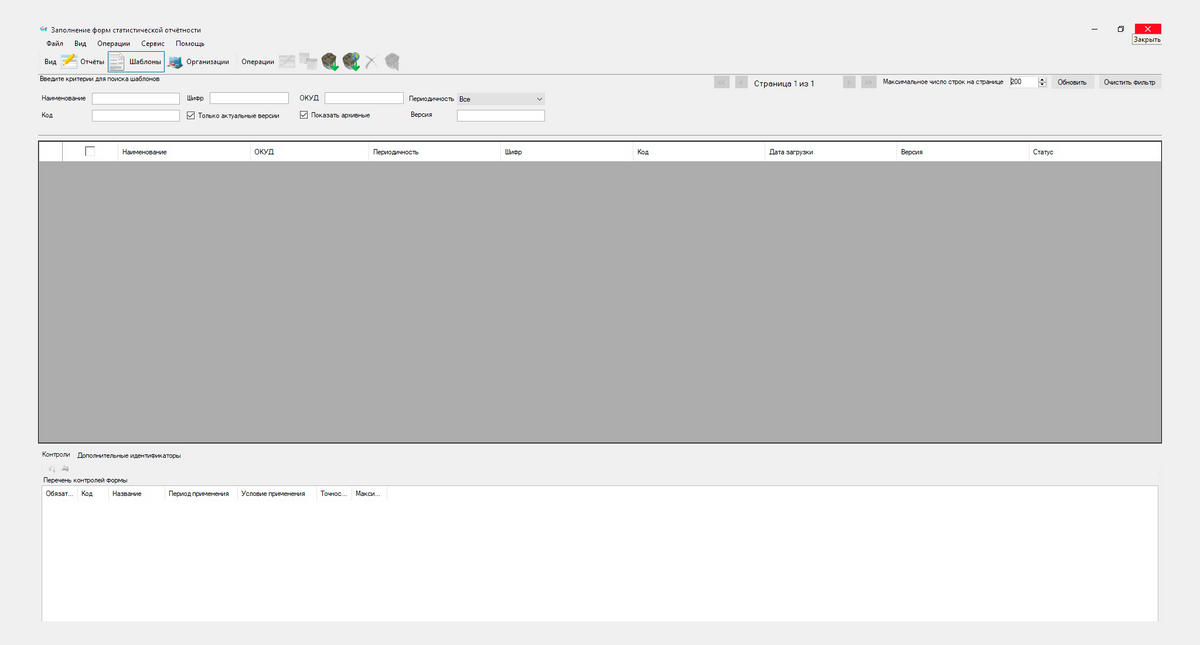The height and width of the screenshot is (645, 1200).
Task: Increase max rows per page stepper
Action: pos(1042,79)
